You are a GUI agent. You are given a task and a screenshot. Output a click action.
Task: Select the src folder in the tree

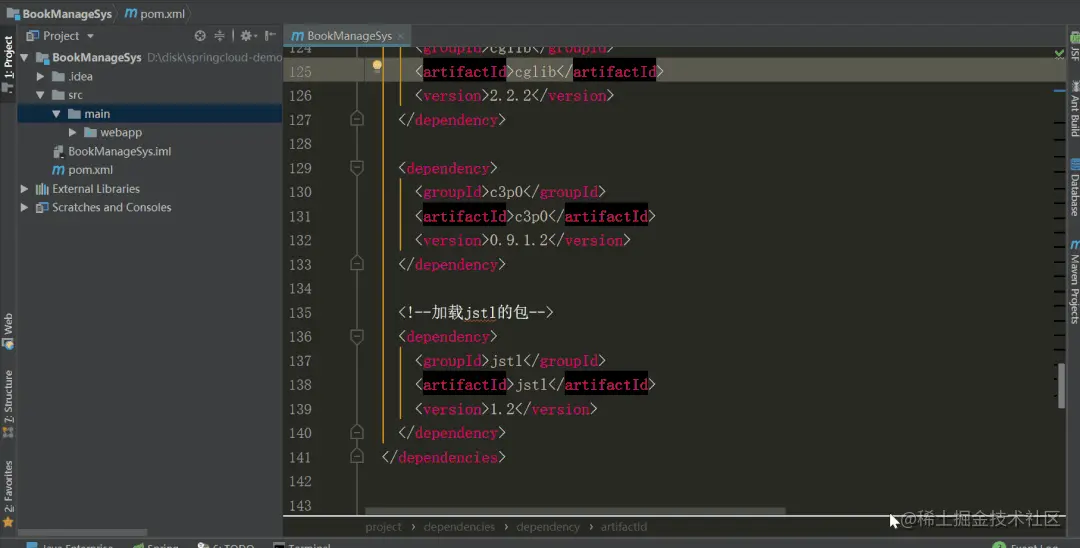[68, 95]
